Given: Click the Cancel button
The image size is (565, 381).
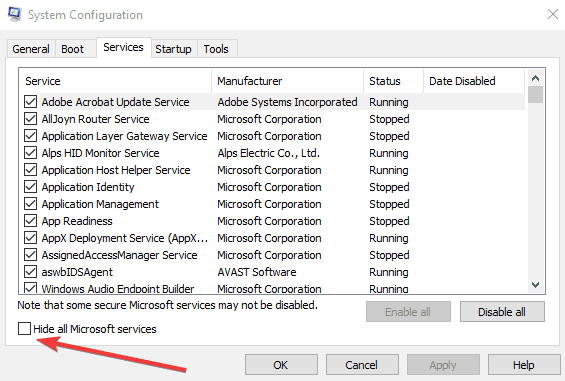Looking at the screenshot, I should 362,365.
